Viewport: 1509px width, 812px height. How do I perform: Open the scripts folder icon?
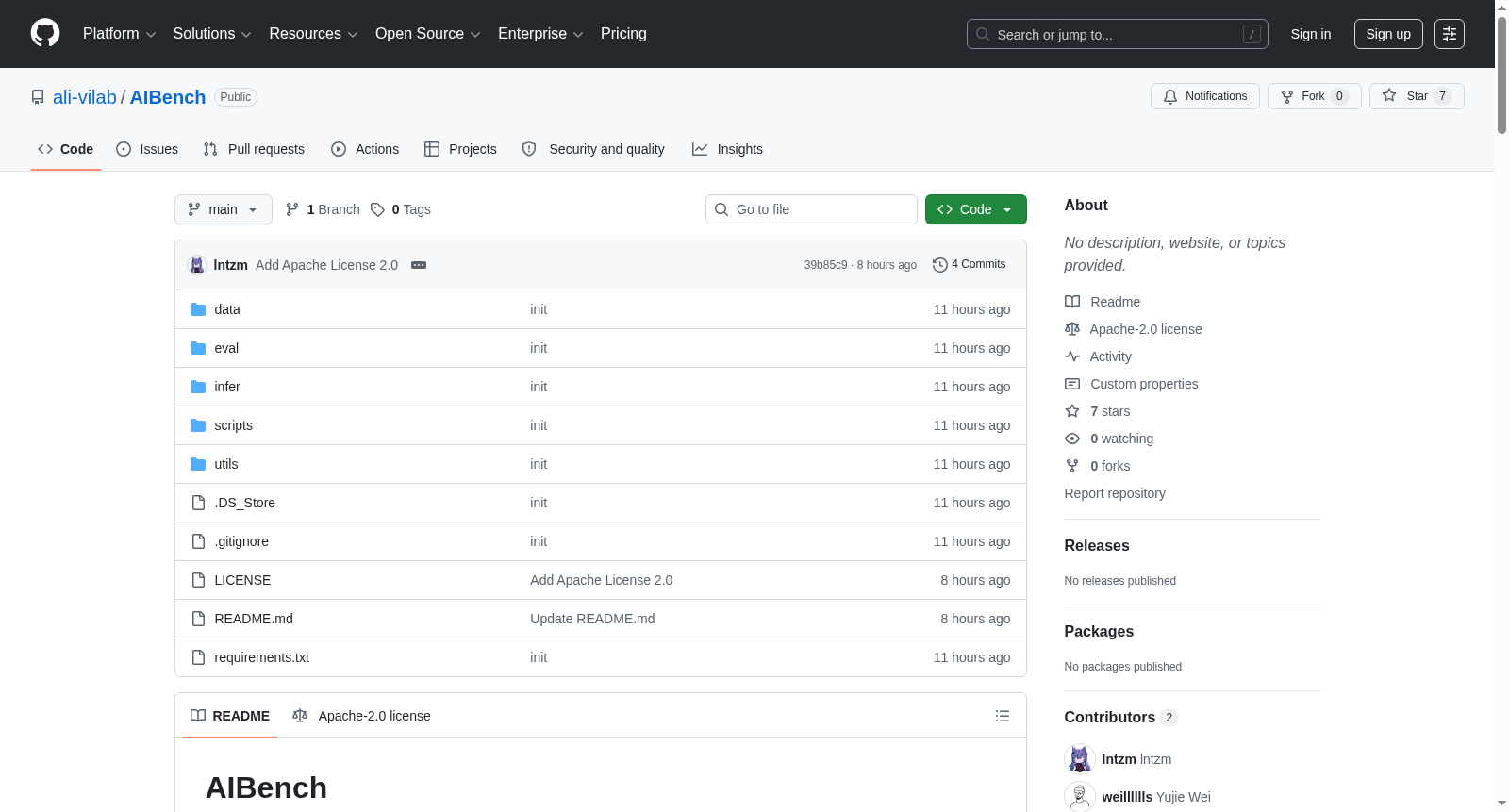pos(198,425)
